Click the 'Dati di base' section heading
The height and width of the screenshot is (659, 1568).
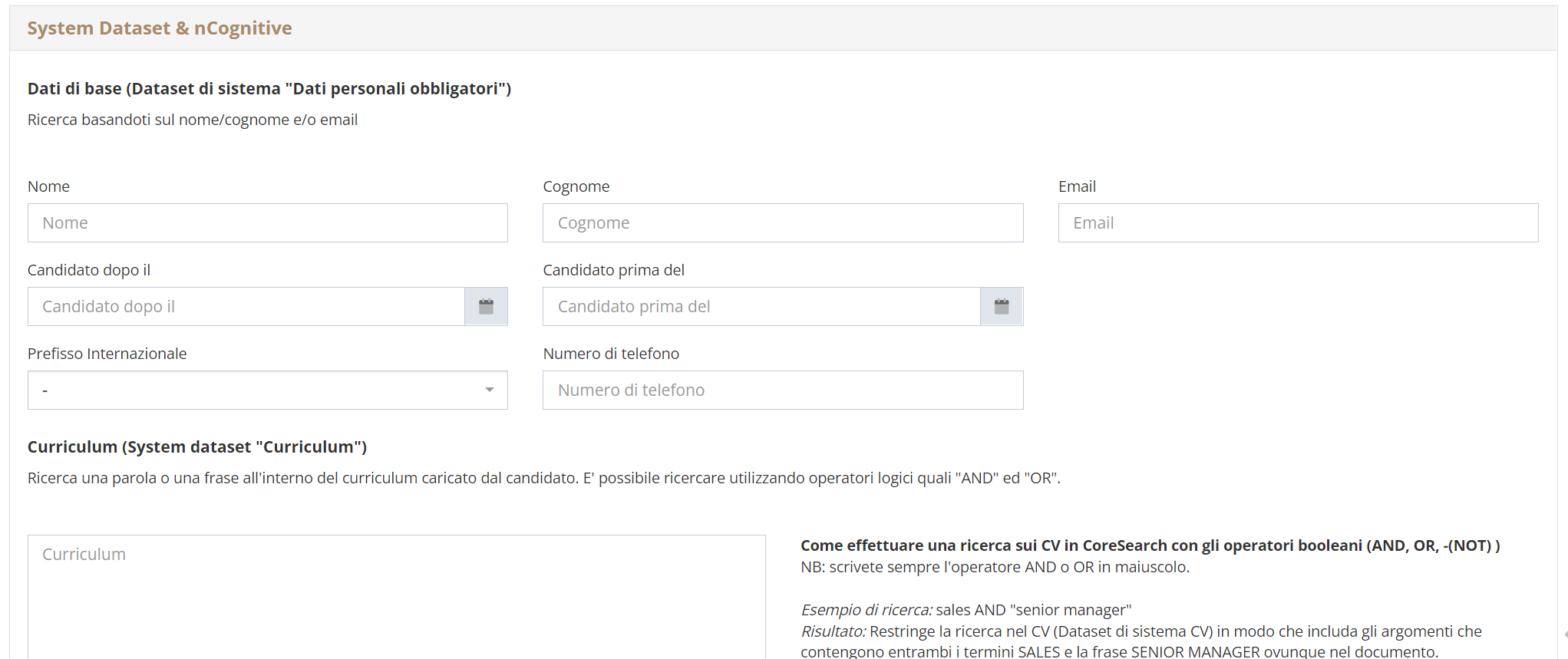[269, 89]
